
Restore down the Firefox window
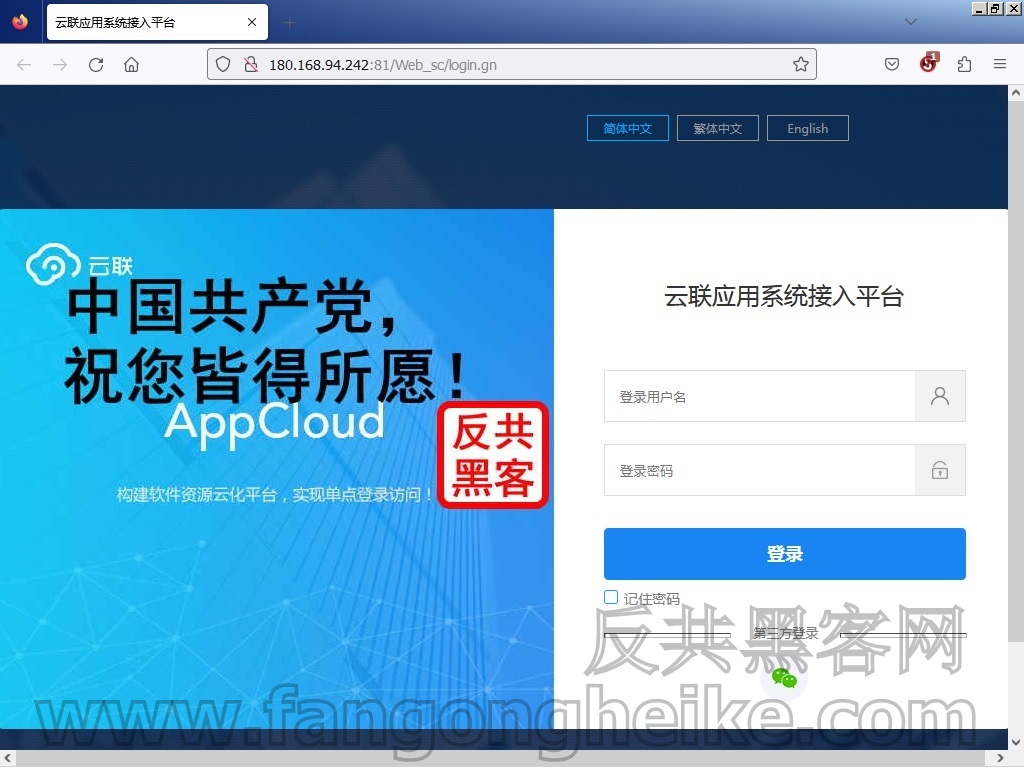995,8
